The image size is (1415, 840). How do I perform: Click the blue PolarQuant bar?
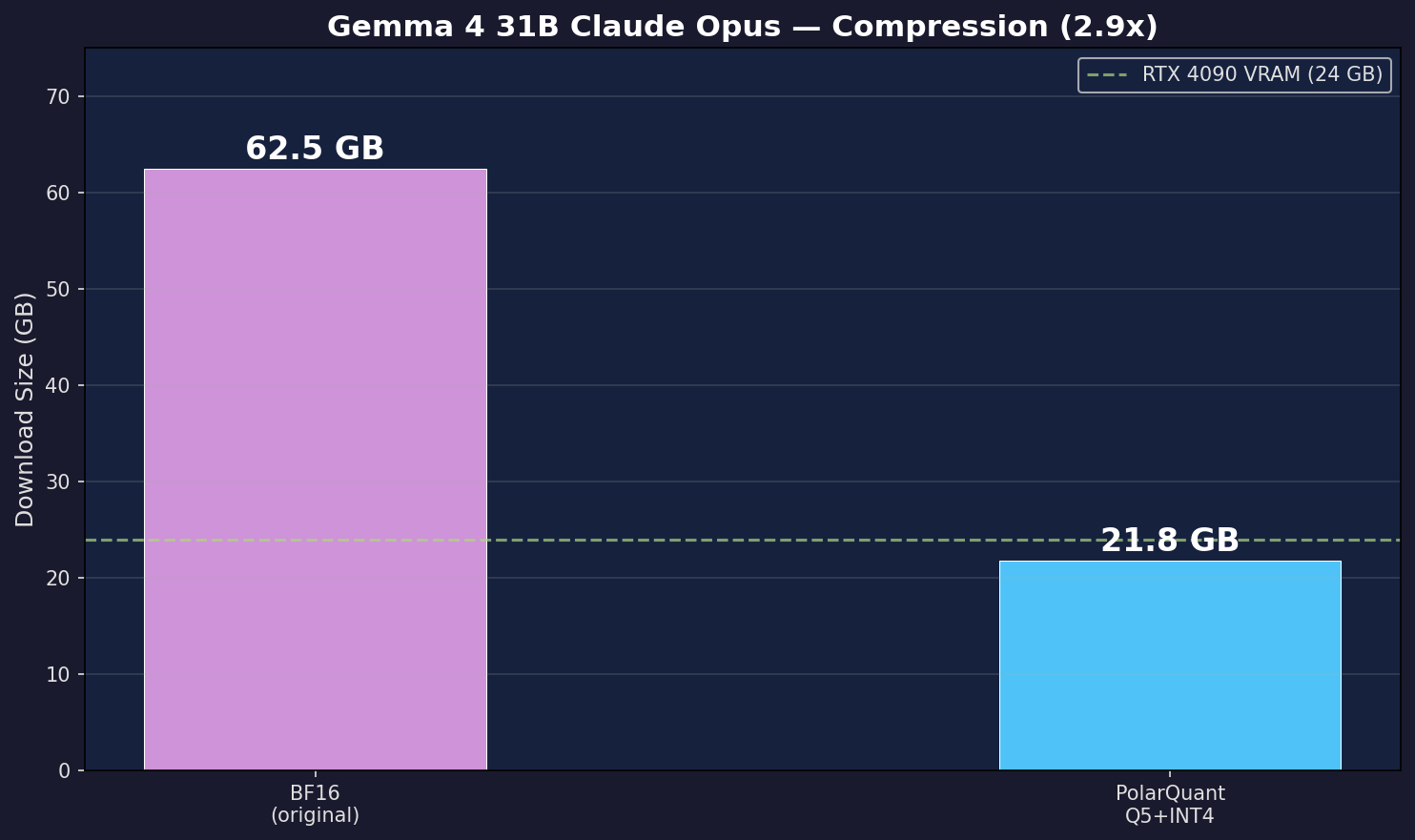1169,666
